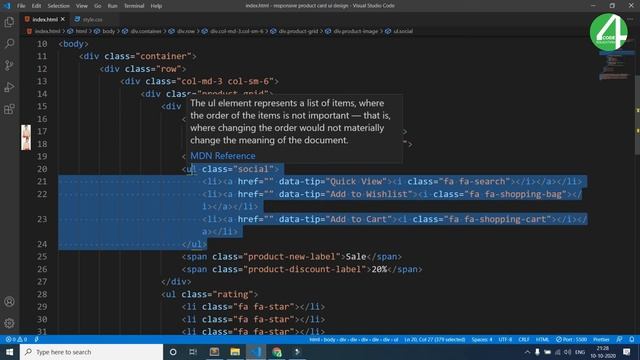
Task: Open the Help menu
Action: pos(156,6)
